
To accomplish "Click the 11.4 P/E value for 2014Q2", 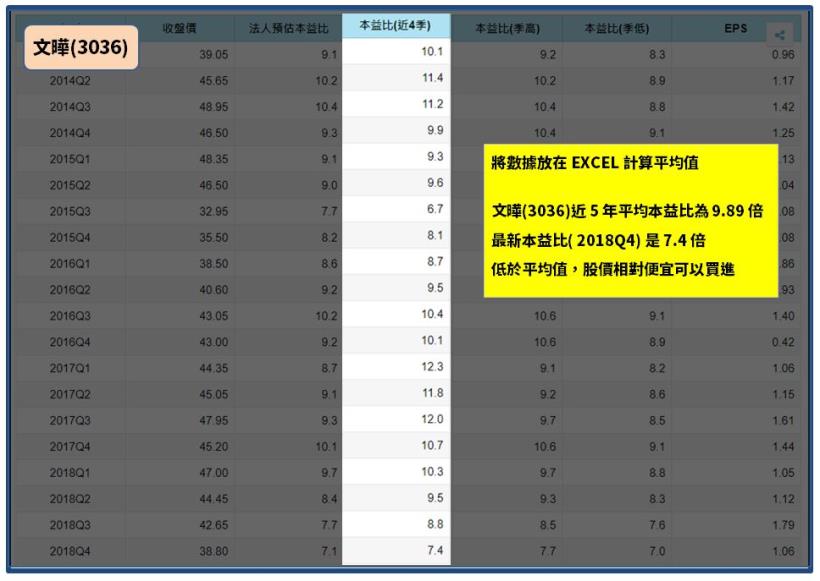I will click(432, 78).
